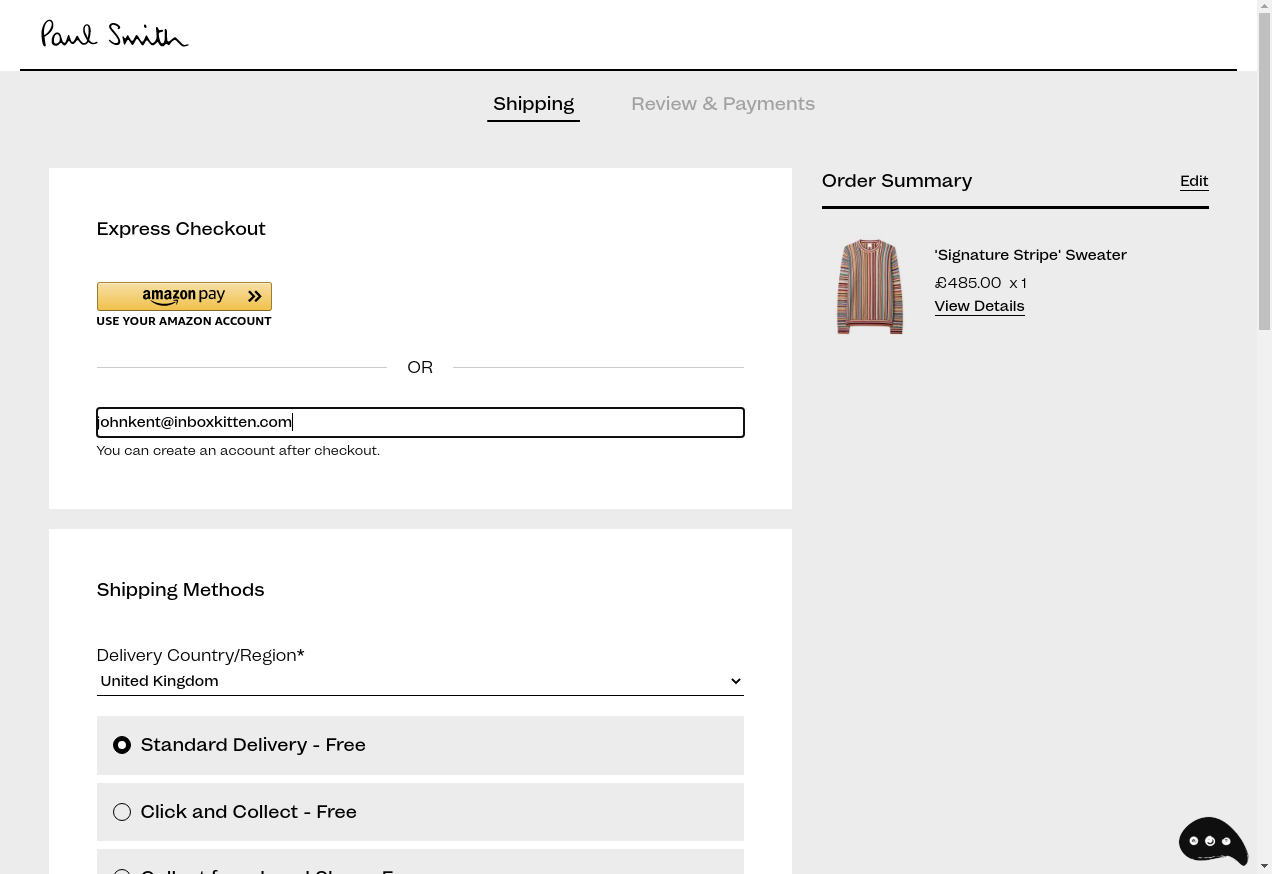1272x874 pixels.
Task: Click the 'Signature Stripe' Sweater product name
Action: (1031, 255)
